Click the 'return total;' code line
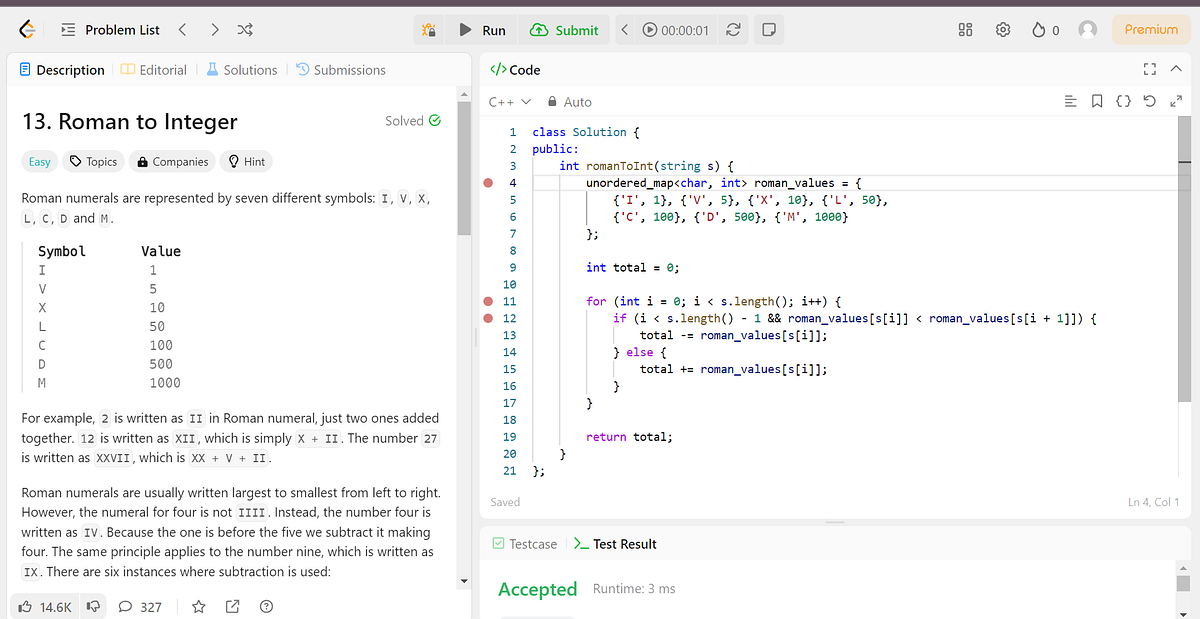1200x619 pixels. (629, 437)
